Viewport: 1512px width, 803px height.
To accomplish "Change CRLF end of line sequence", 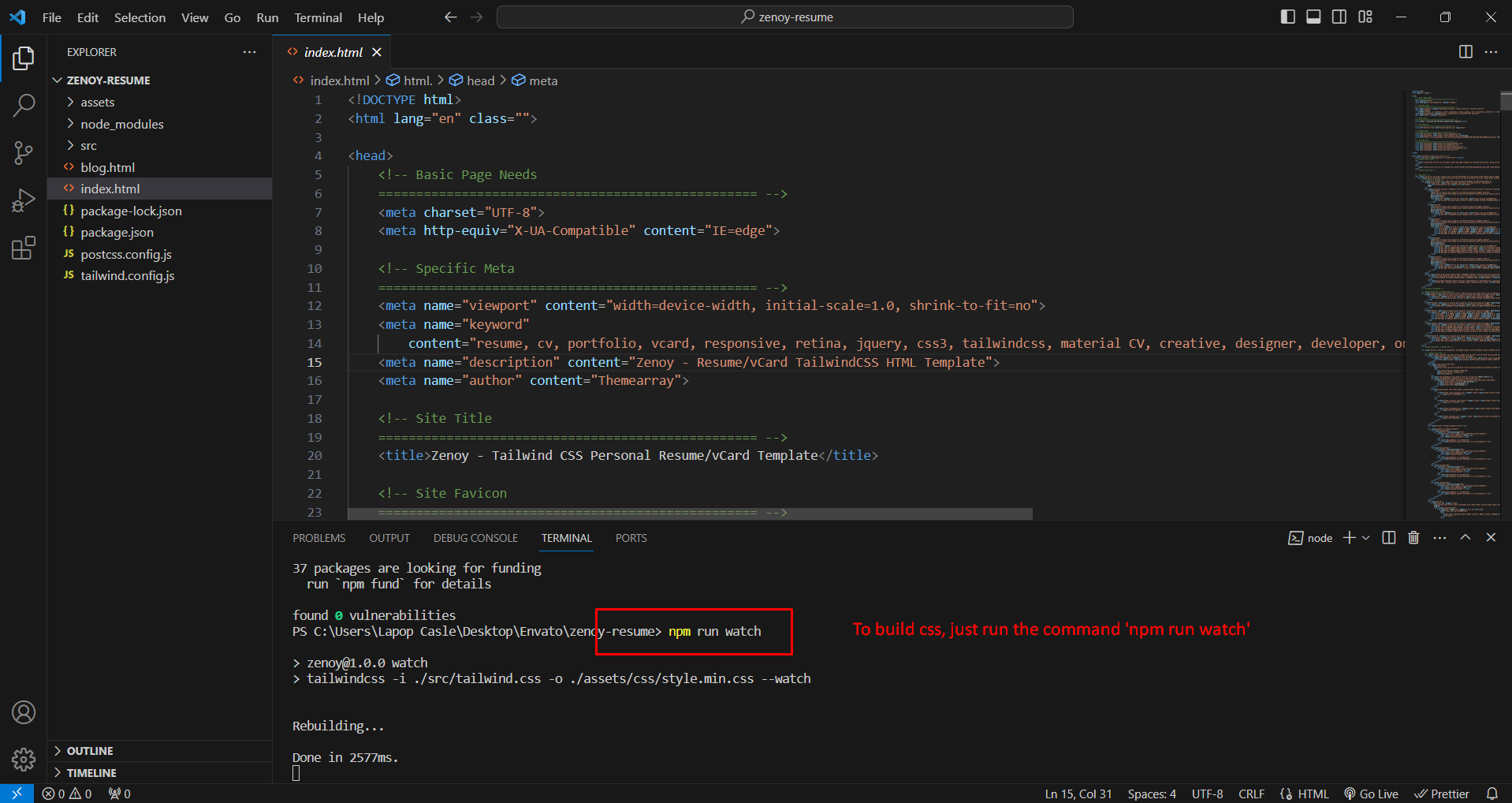I will point(1252,794).
